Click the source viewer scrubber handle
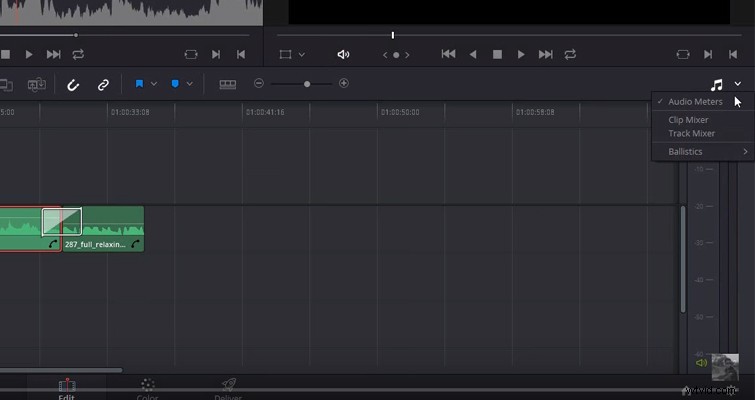755x400 pixels. click(76, 35)
